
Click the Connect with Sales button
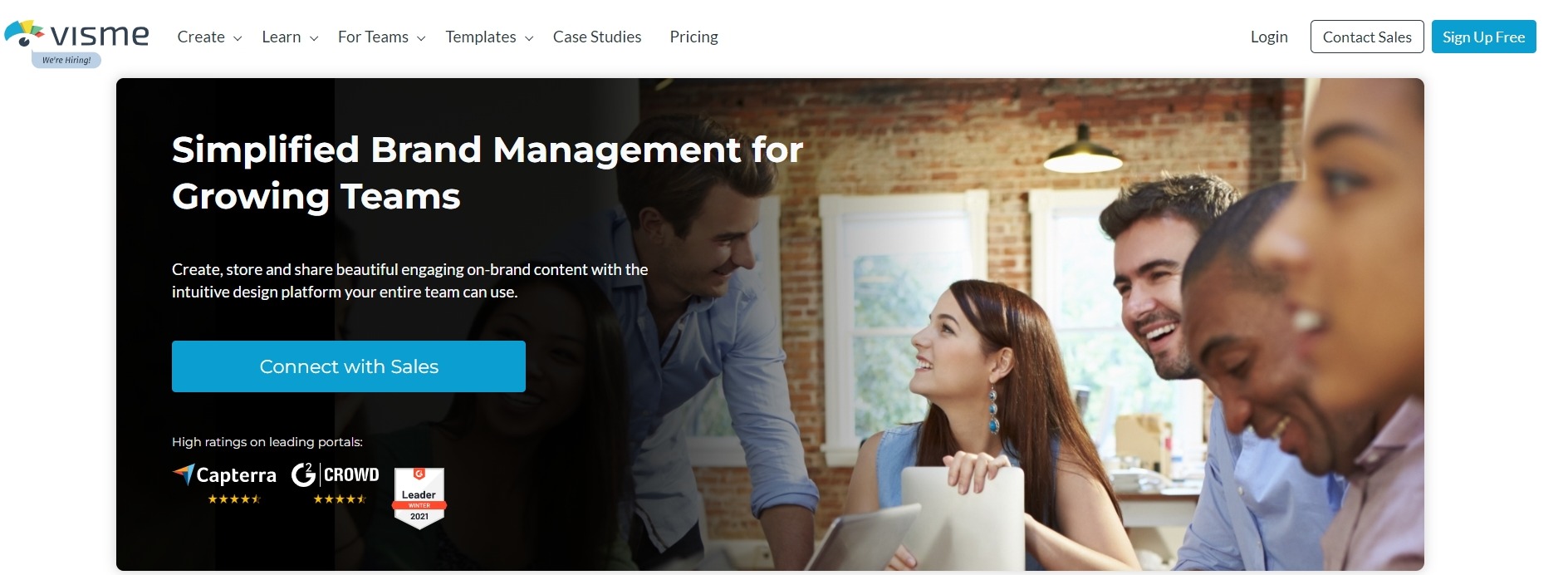pos(349,366)
